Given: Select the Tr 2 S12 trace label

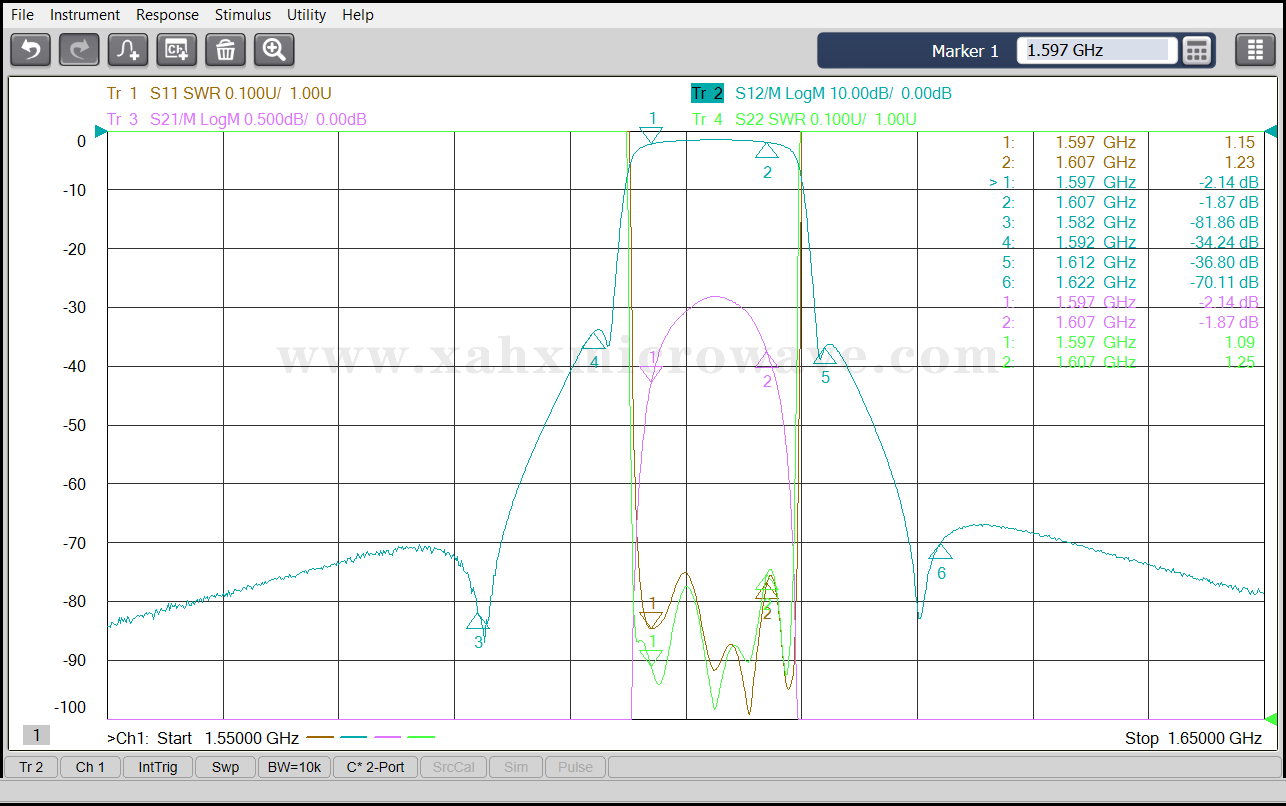Looking at the screenshot, I should [821, 93].
